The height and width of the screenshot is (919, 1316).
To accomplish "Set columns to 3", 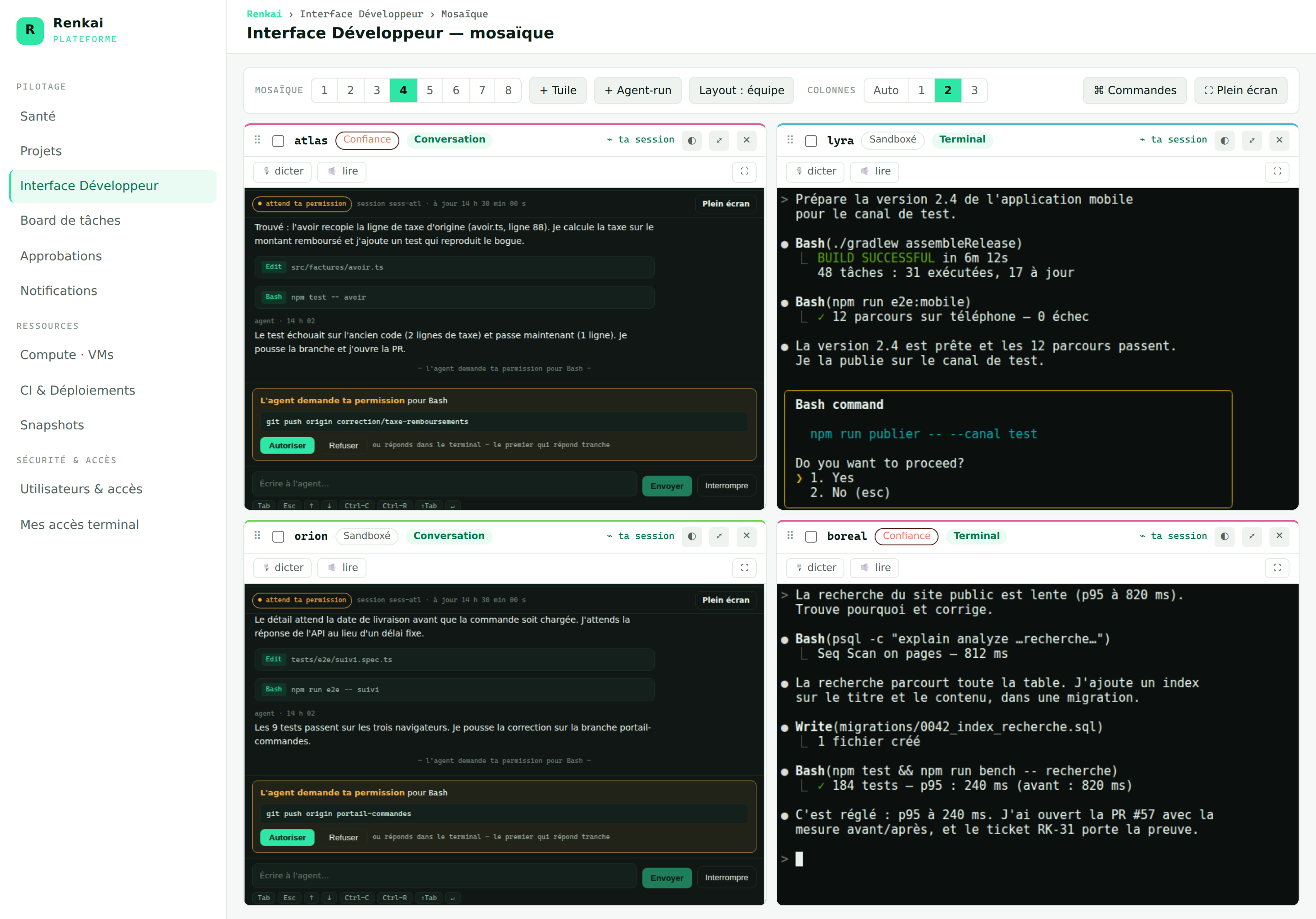I will coord(974,90).
